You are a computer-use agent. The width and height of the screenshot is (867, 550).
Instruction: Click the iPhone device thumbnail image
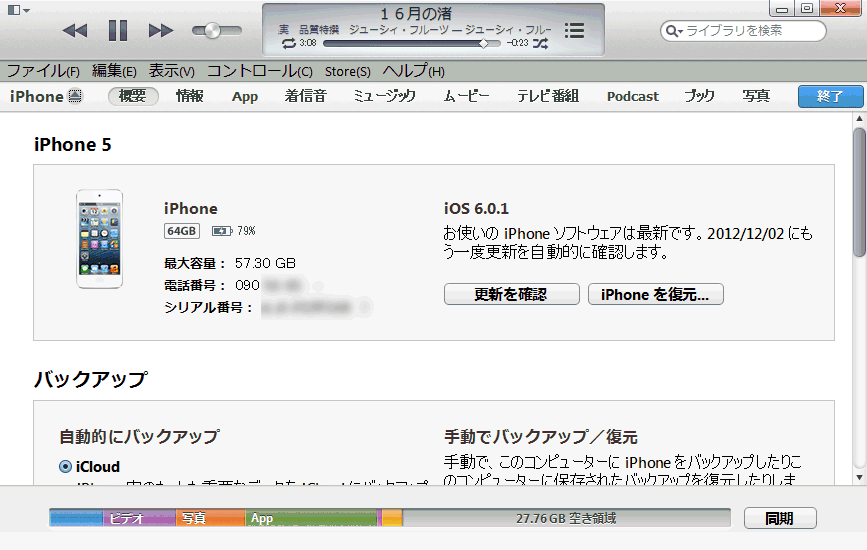99,239
